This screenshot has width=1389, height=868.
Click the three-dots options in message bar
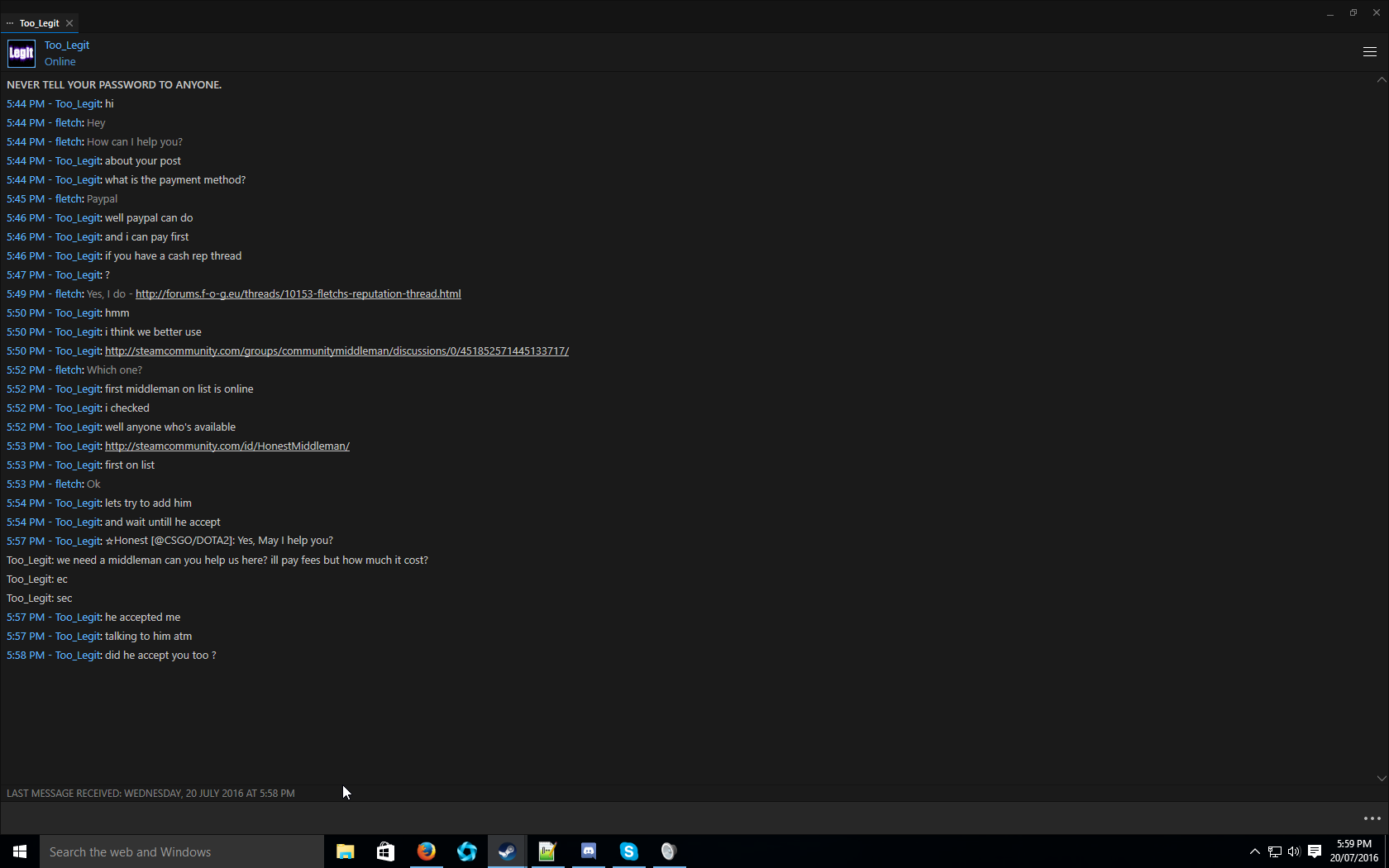pos(1372,818)
